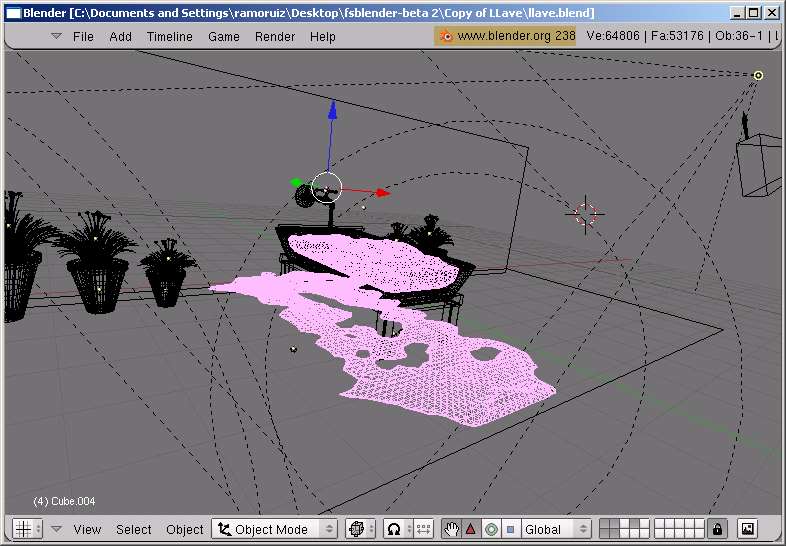The image size is (786, 546).
Task: Click the 3D cursor crosshair
Action: (x=585, y=215)
